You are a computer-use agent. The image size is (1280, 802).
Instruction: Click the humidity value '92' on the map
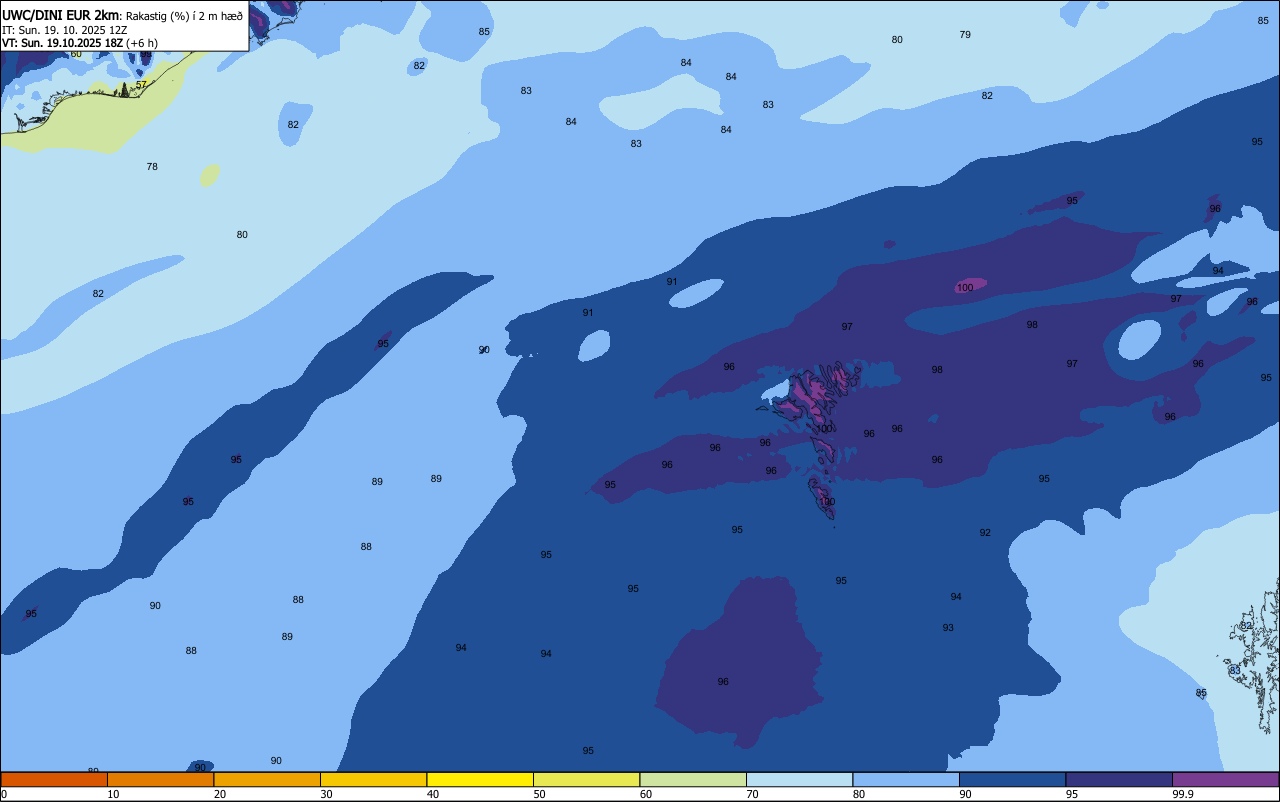click(985, 532)
